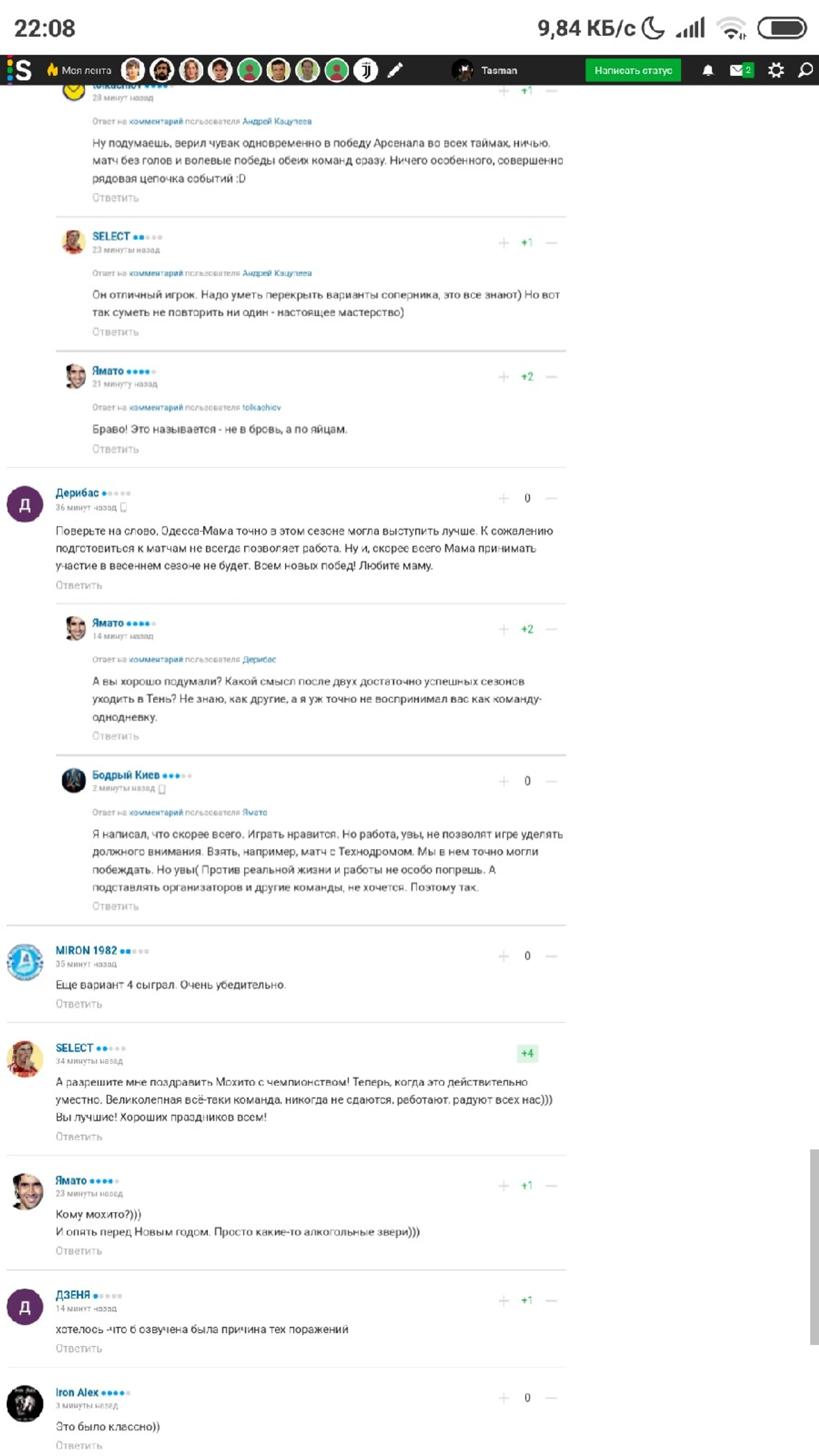Downvote Бодрый Киев reply with minus
Image resolution: width=819 pixels, height=1456 pixels.
coord(551,781)
